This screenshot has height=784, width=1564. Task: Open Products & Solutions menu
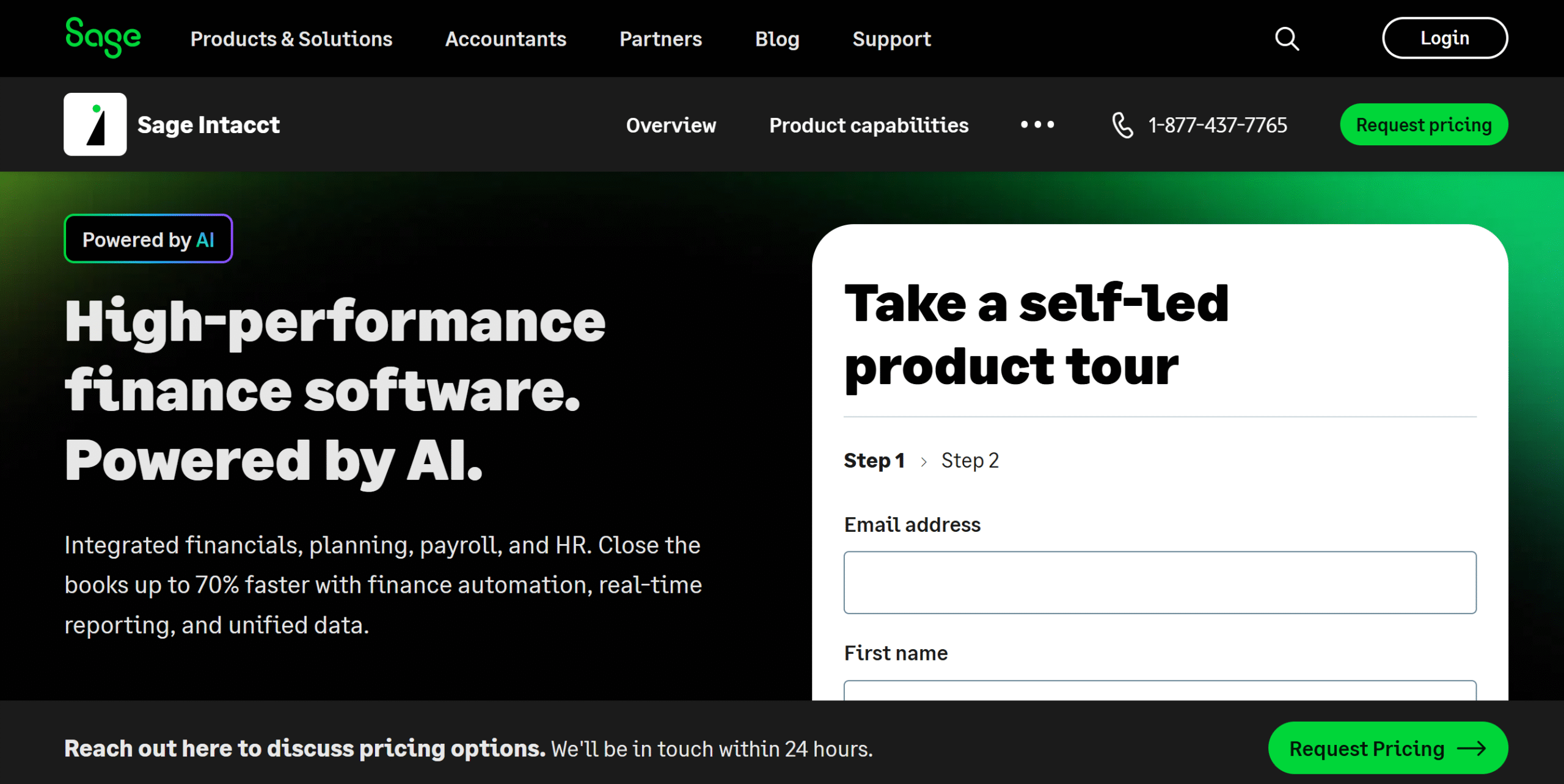point(291,39)
